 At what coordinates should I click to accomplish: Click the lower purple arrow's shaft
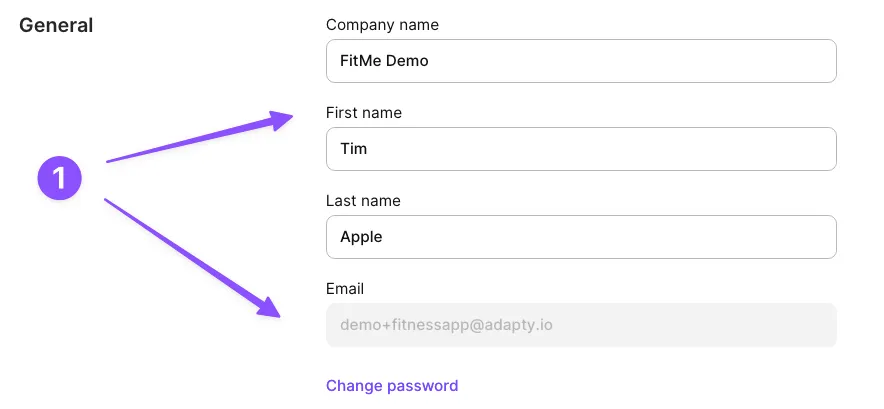180,250
